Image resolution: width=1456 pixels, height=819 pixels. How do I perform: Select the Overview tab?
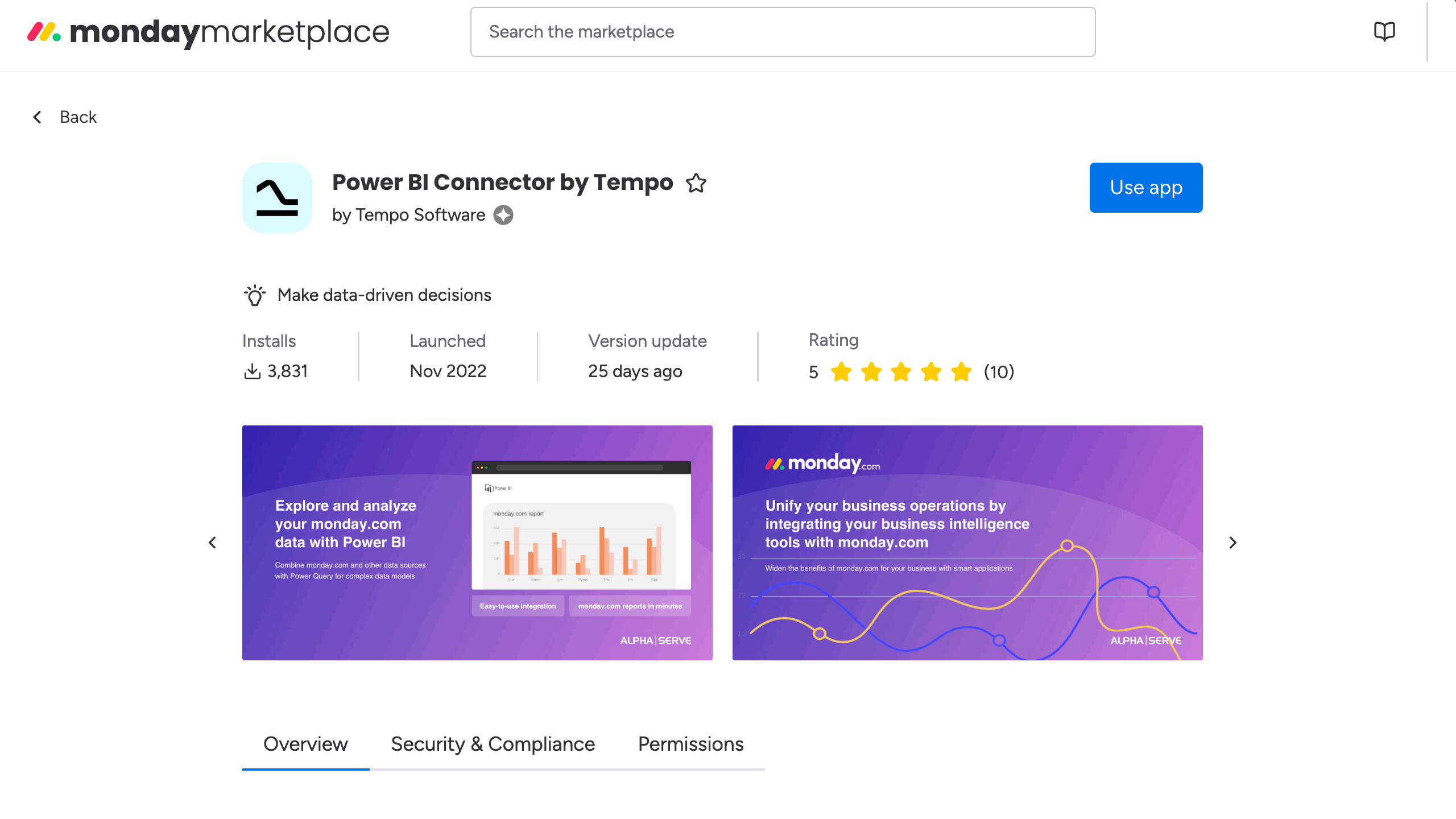coord(305,744)
